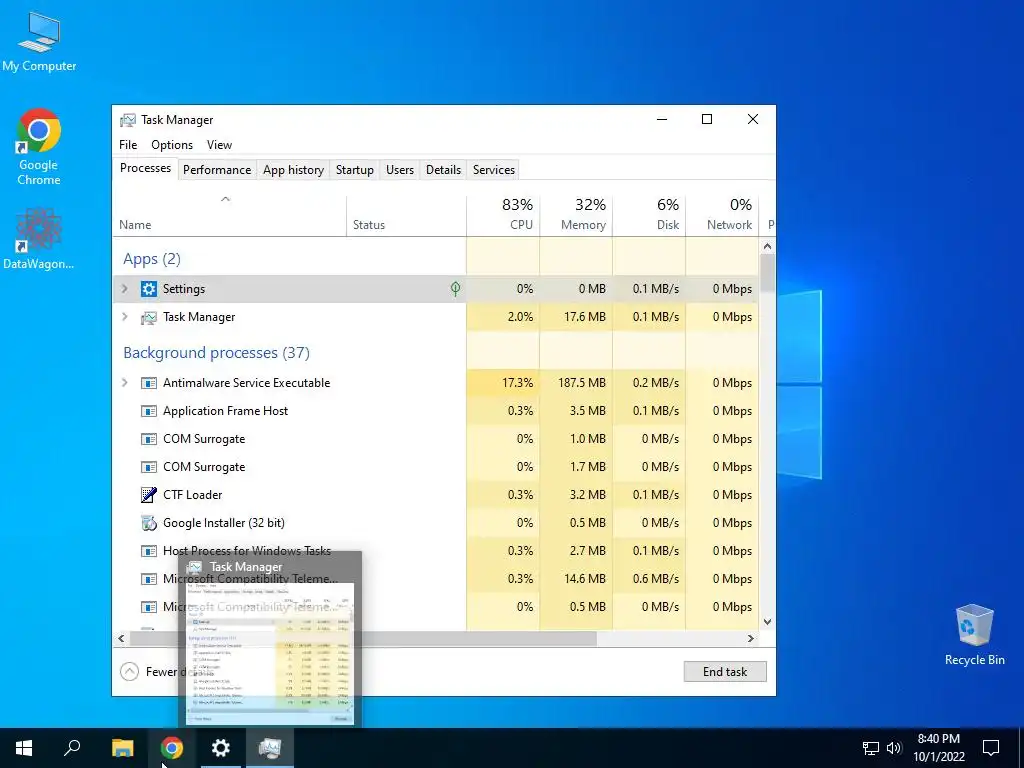Image resolution: width=1024 pixels, height=768 pixels.
Task: Select COM Surrogate using 1.7 MB
Action: coord(436,467)
